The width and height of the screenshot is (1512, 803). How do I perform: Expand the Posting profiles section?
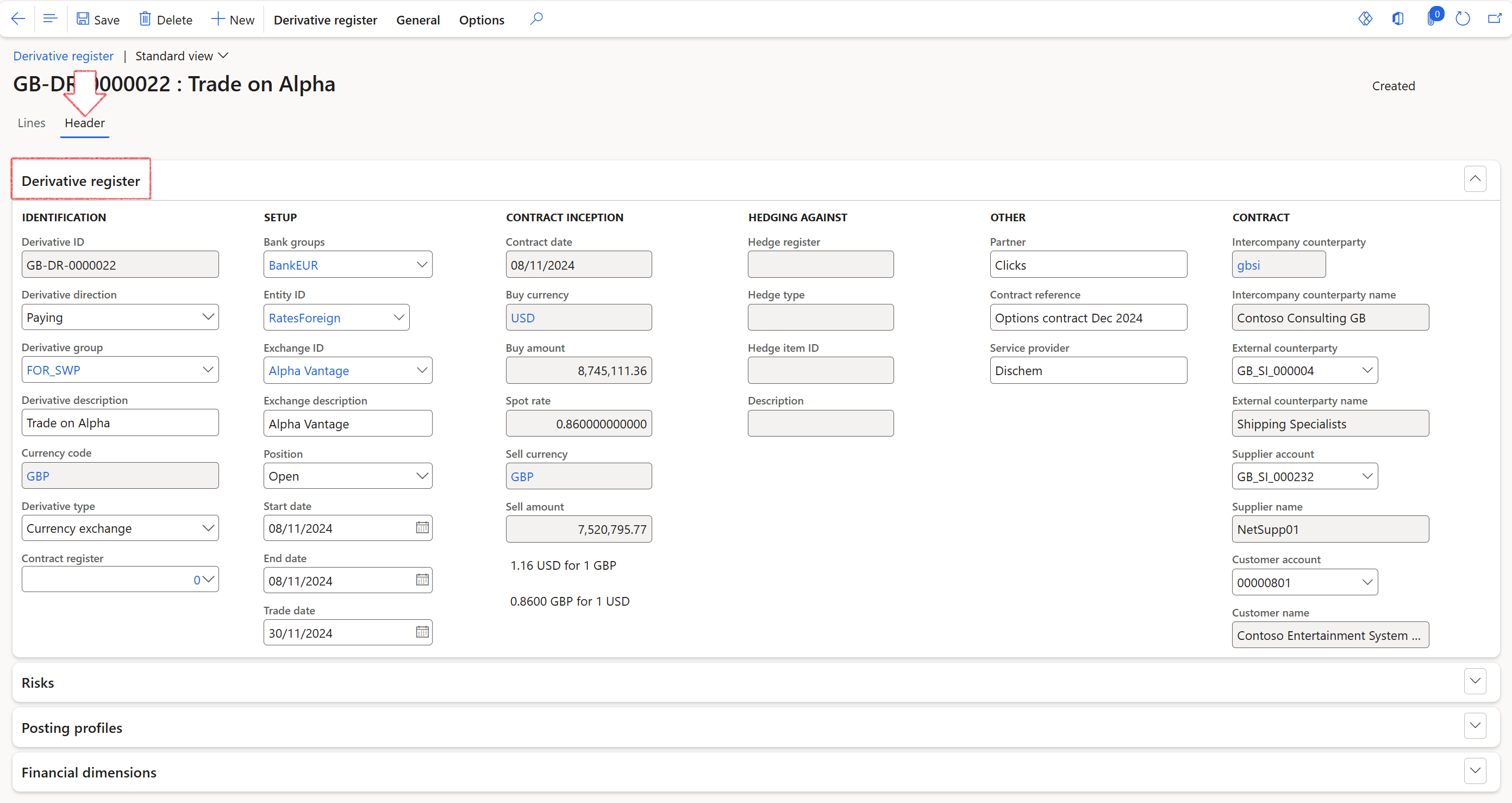tap(1474, 725)
